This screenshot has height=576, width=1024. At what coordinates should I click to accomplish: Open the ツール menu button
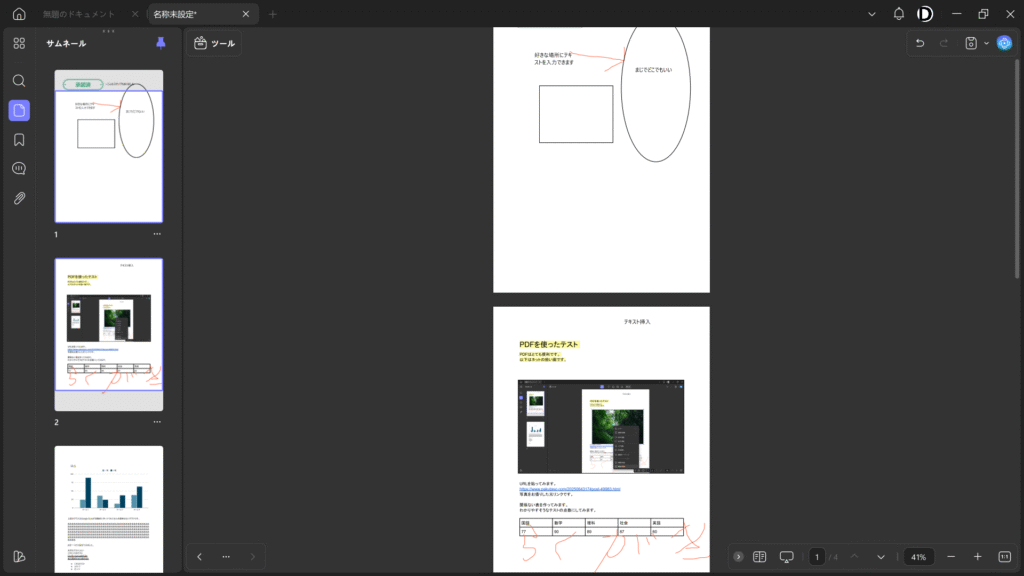pyautogui.click(x=214, y=43)
